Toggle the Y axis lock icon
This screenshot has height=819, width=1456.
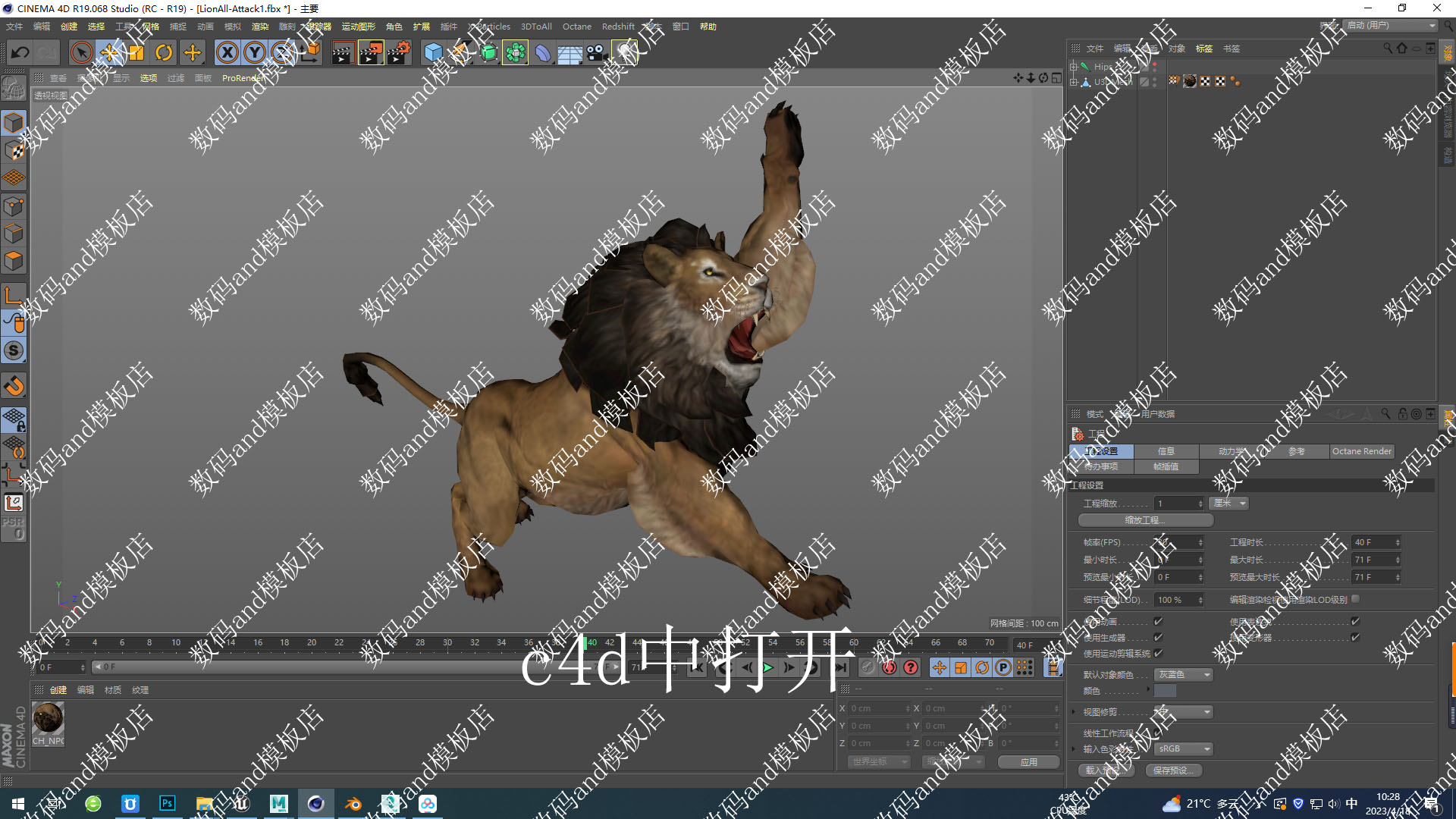255,52
